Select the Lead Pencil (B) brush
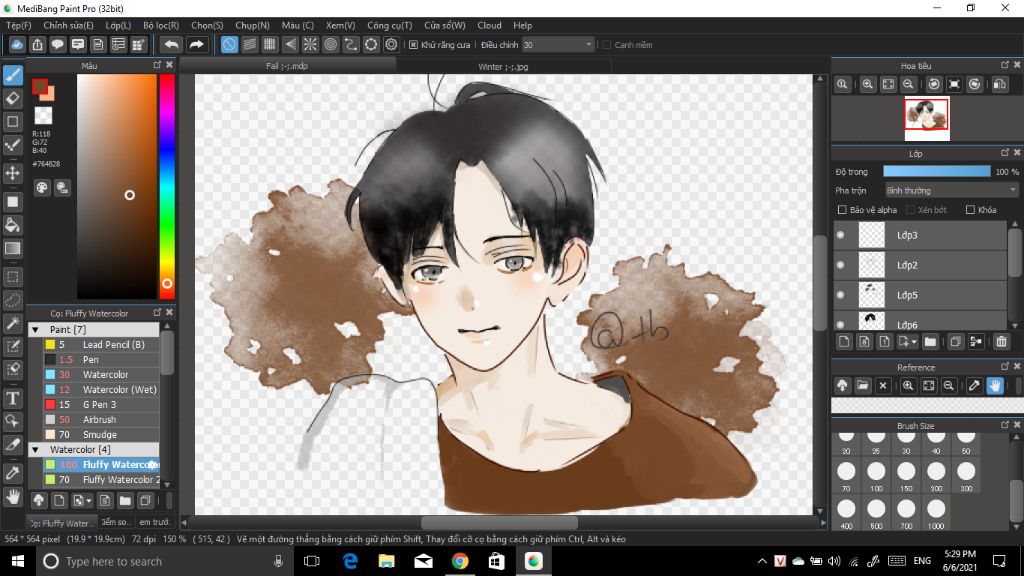The height and width of the screenshot is (576, 1024). [x=101, y=344]
